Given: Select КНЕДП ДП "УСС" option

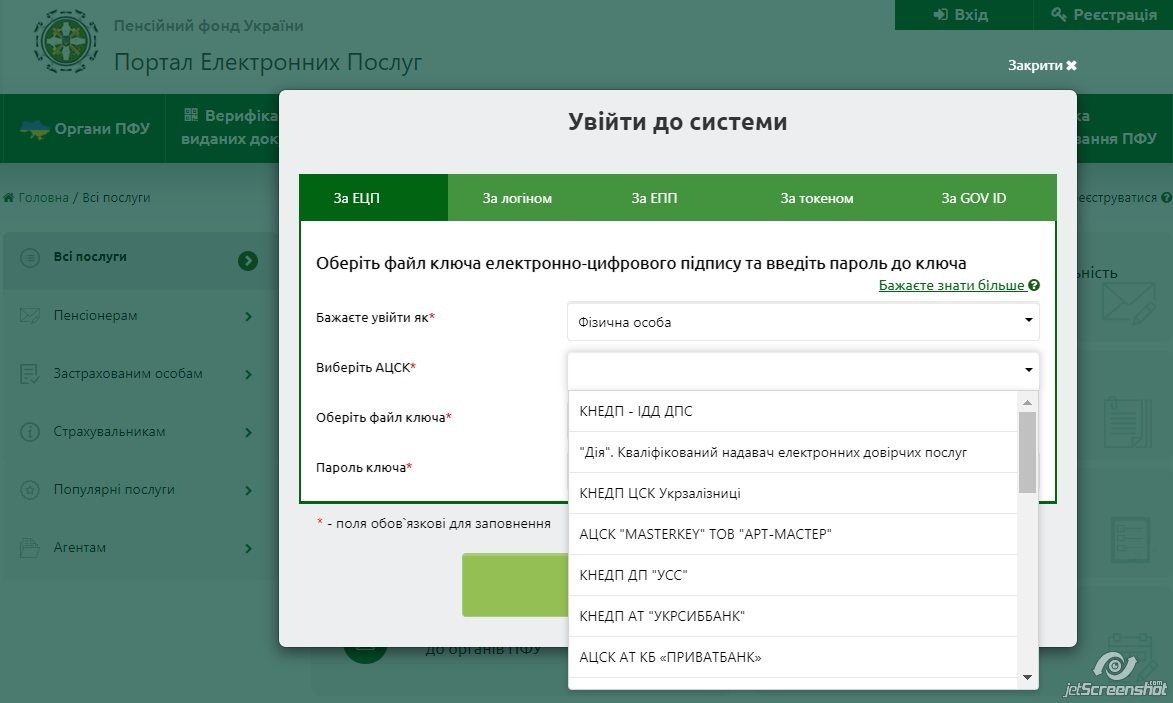Looking at the screenshot, I should pos(793,575).
